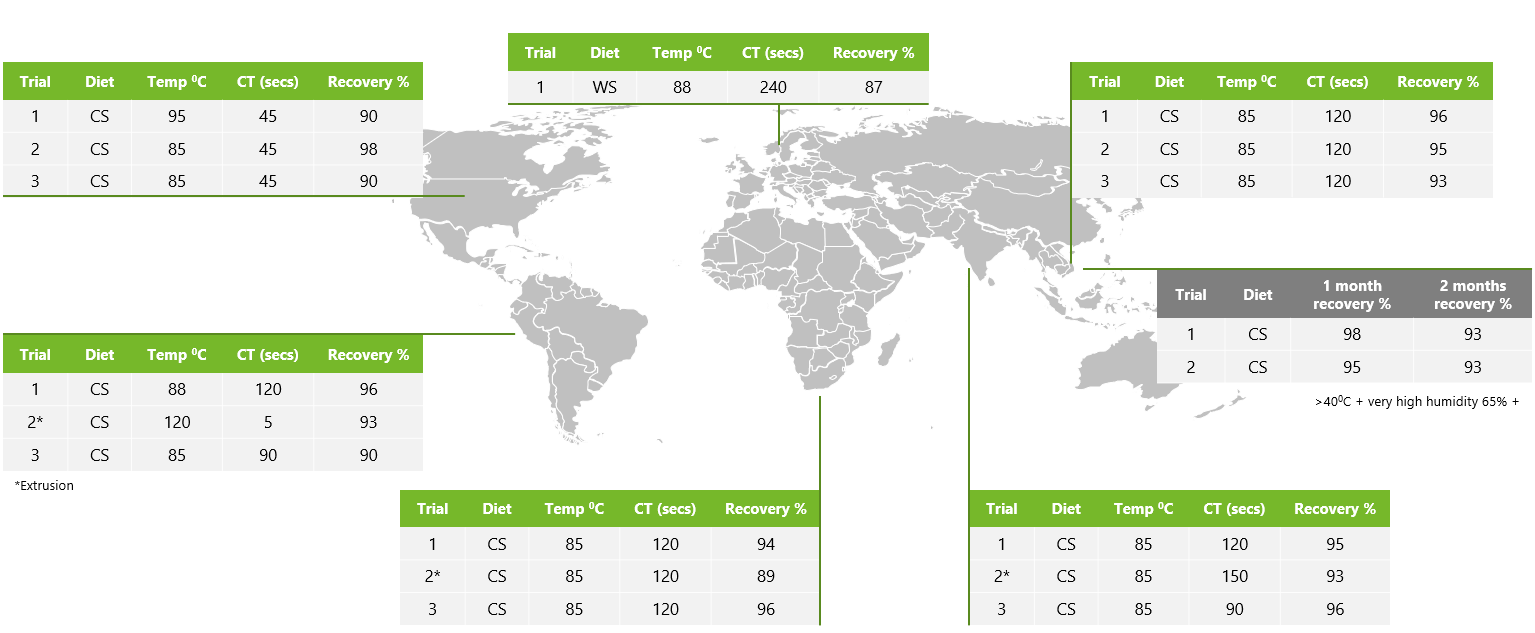
Task: Click the gray Trial column header
Action: coord(1190,295)
